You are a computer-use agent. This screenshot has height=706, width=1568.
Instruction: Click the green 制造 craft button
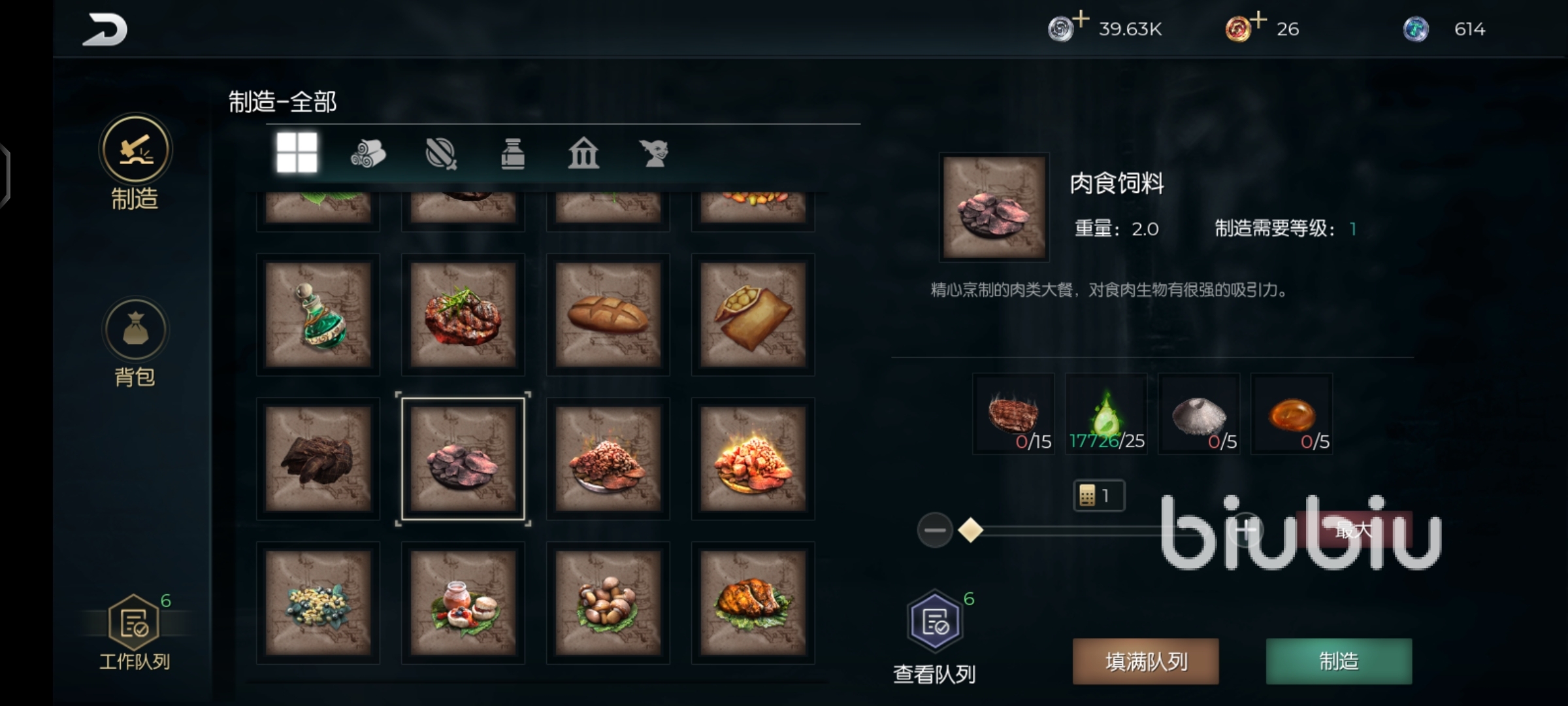(1339, 662)
